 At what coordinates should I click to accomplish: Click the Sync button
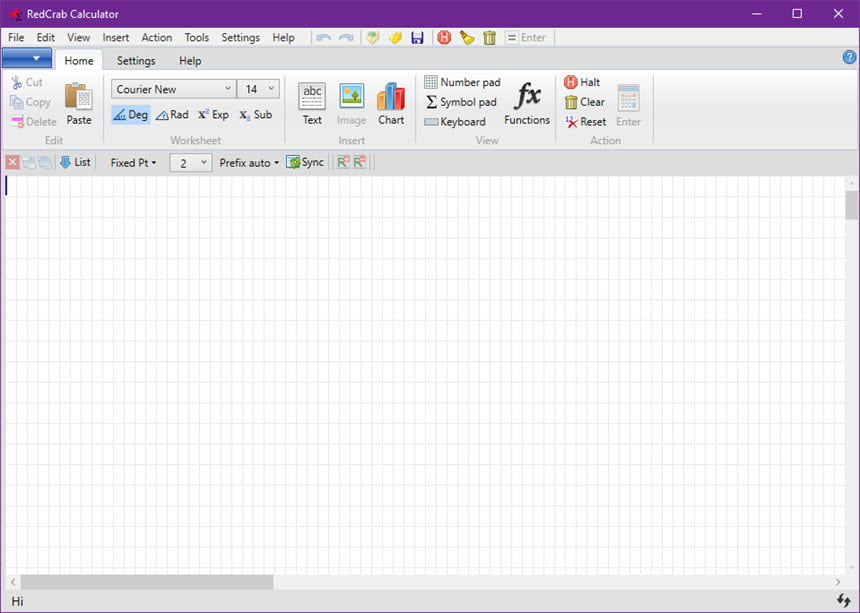(x=305, y=162)
